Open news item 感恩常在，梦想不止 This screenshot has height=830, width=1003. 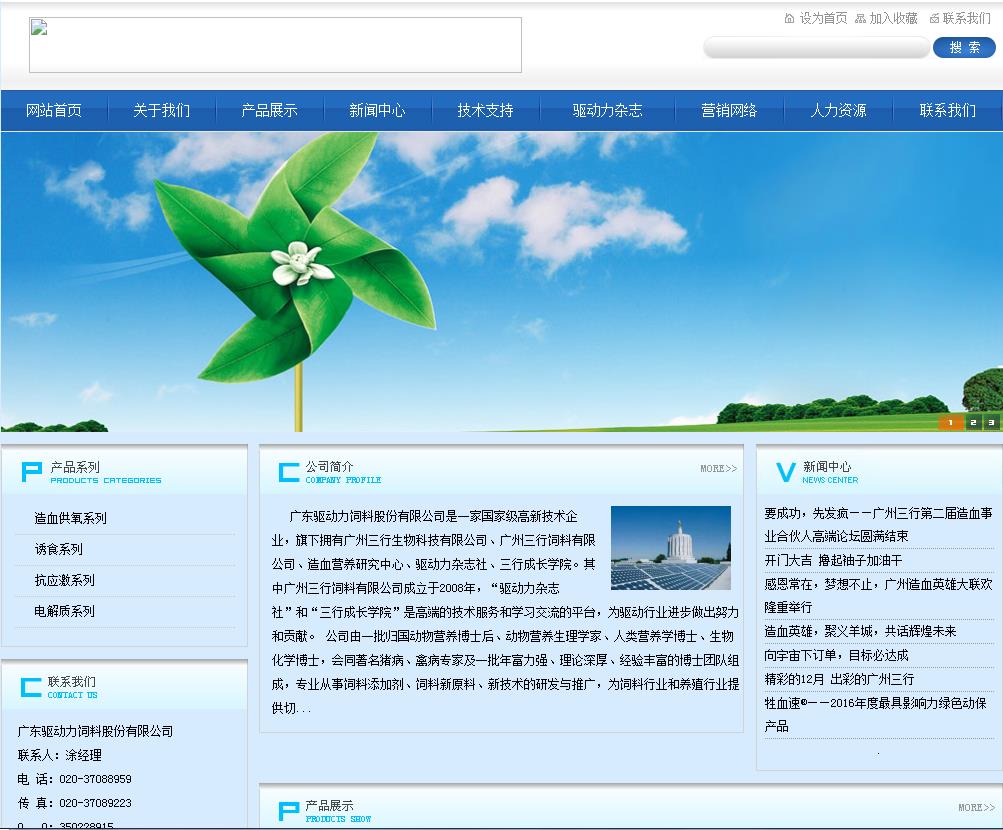[x=878, y=596]
